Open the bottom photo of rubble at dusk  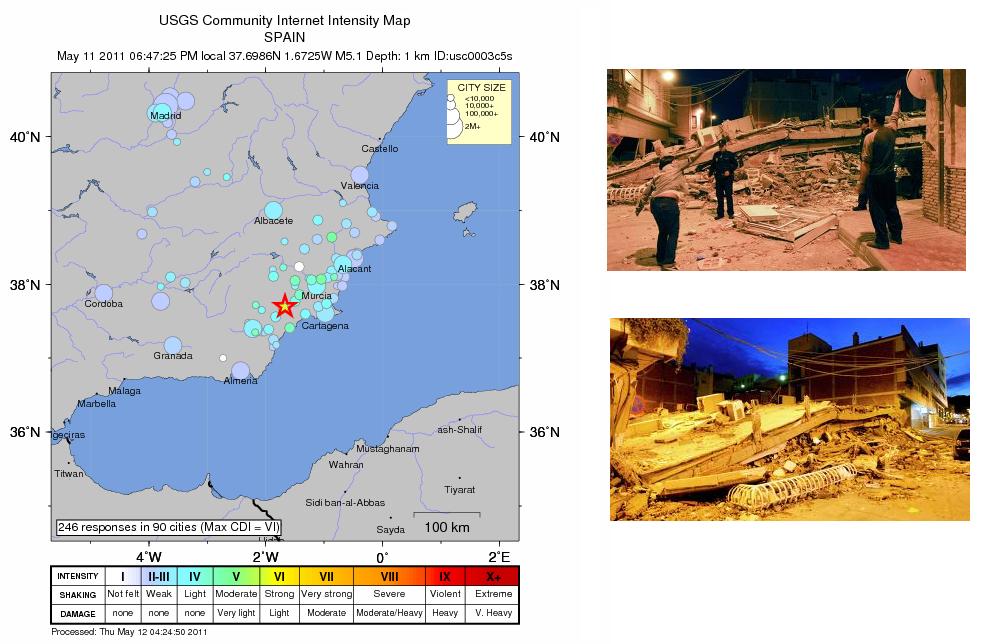(x=789, y=419)
